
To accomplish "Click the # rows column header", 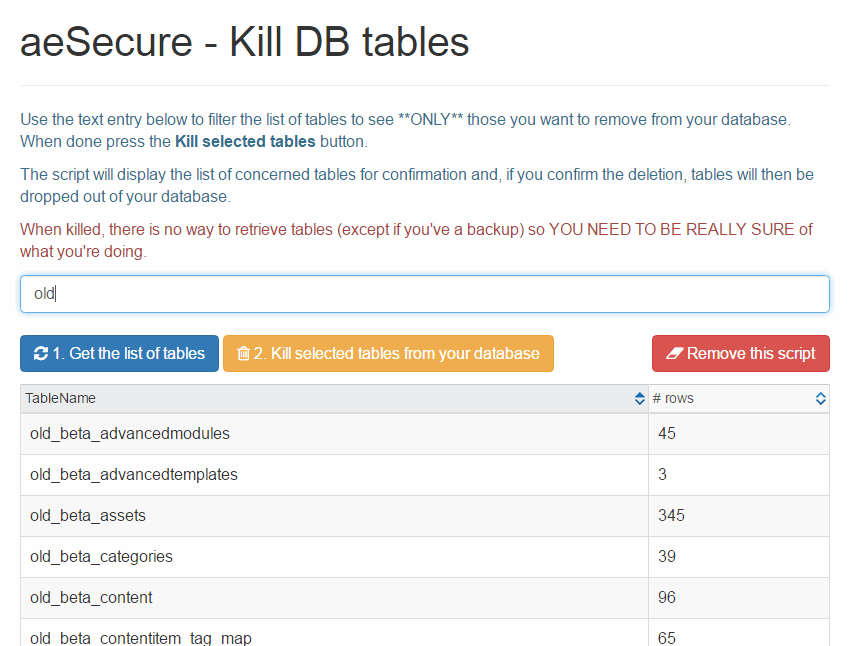I will click(739, 398).
